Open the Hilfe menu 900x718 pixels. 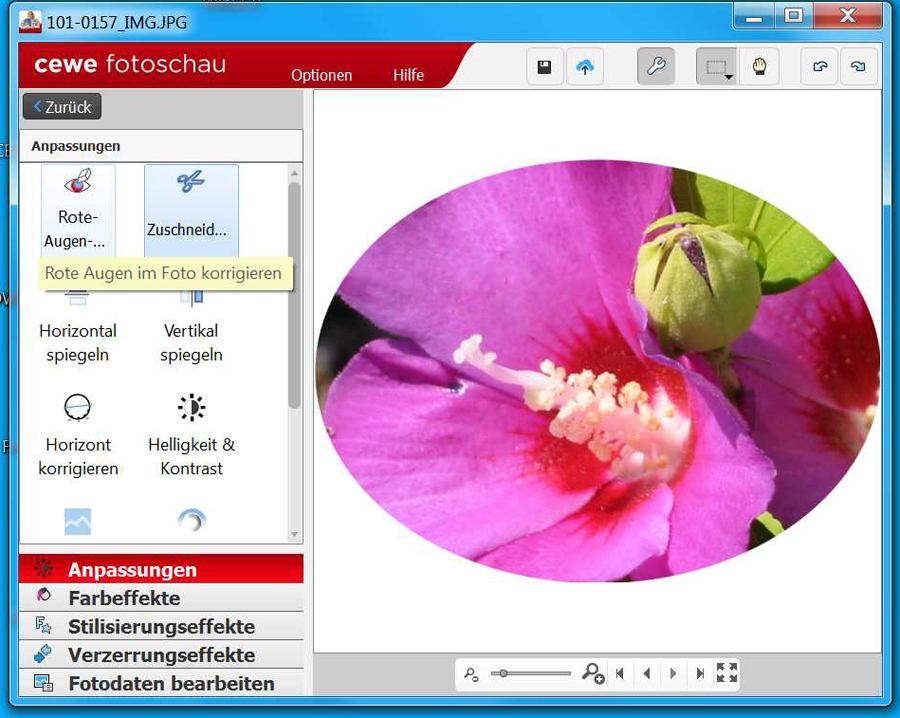(408, 75)
